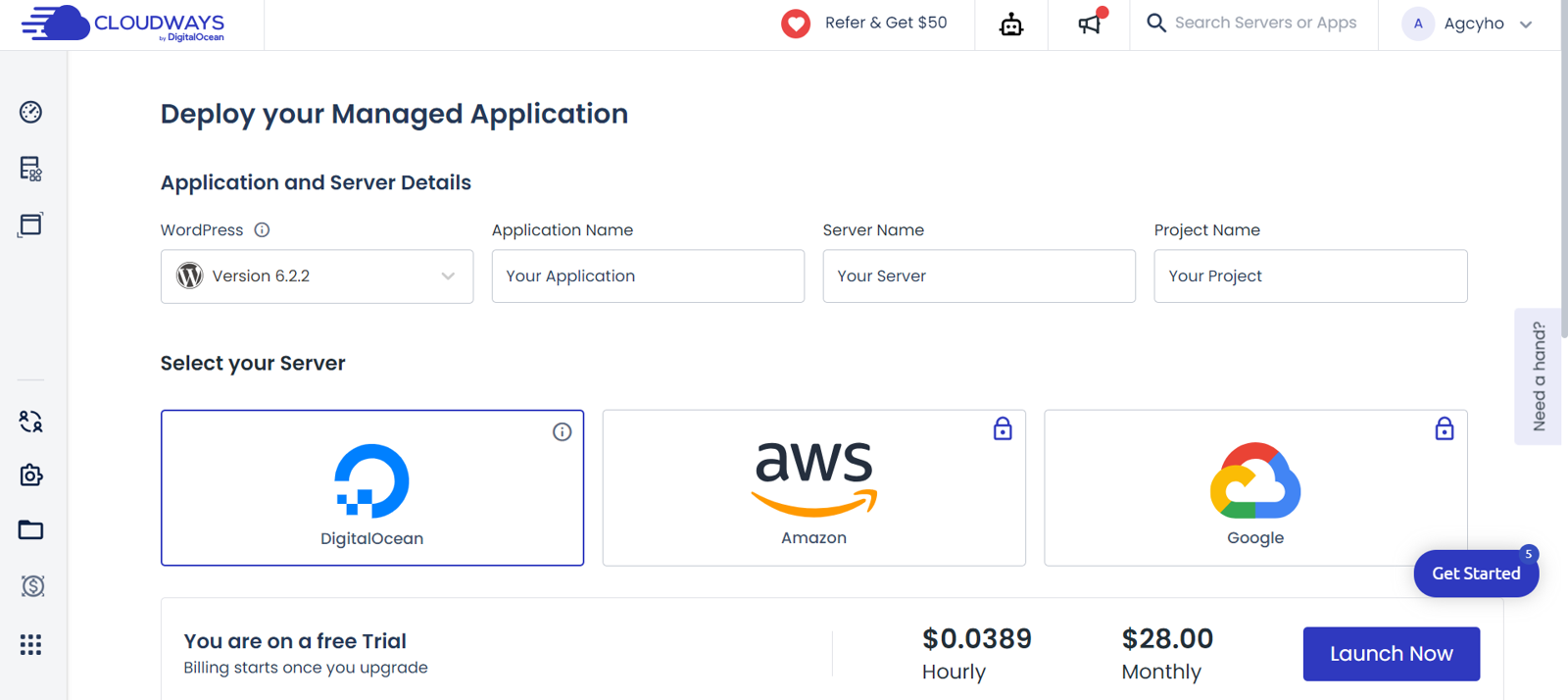Open the WordPress Version 6.2.2 dropdown
This screenshot has width=1568, height=700.
tap(317, 276)
